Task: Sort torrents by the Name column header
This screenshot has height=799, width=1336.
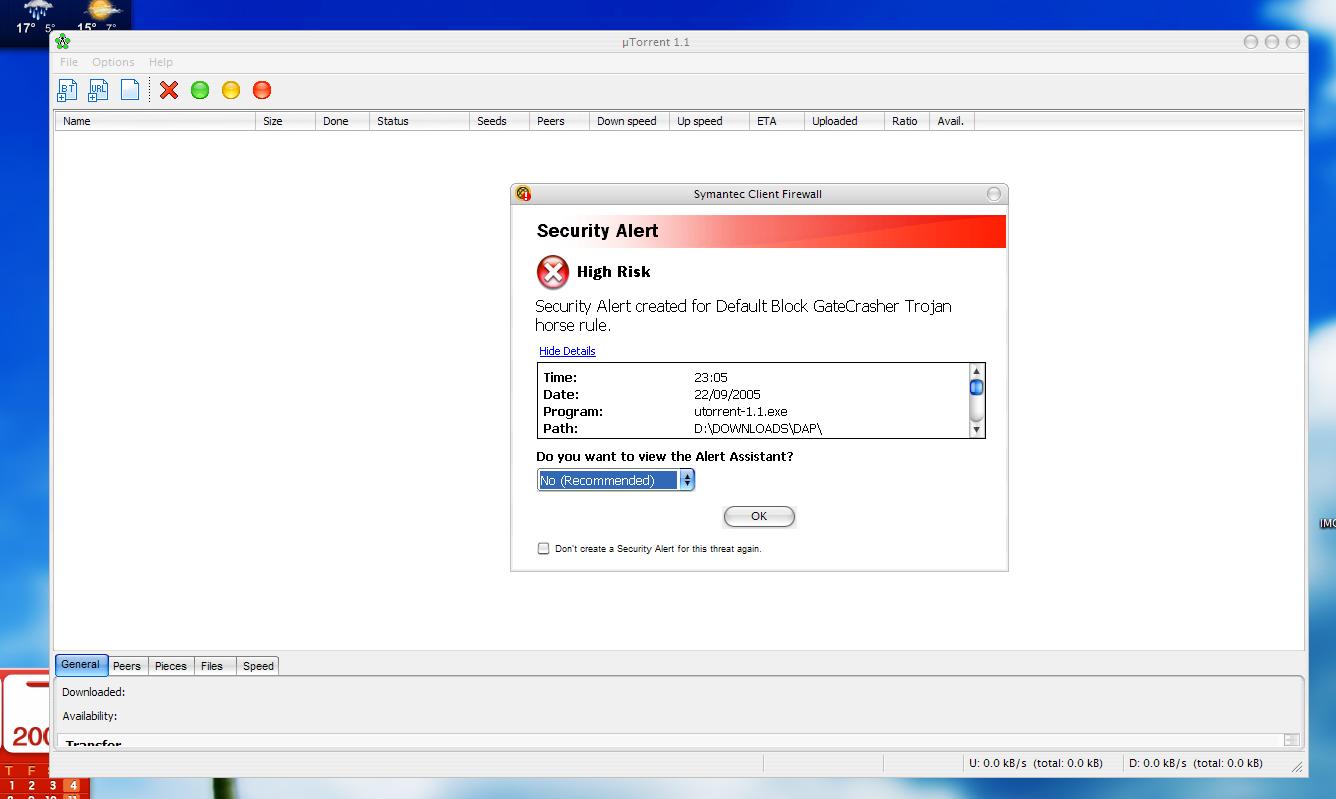Action: (x=155, y=121)
